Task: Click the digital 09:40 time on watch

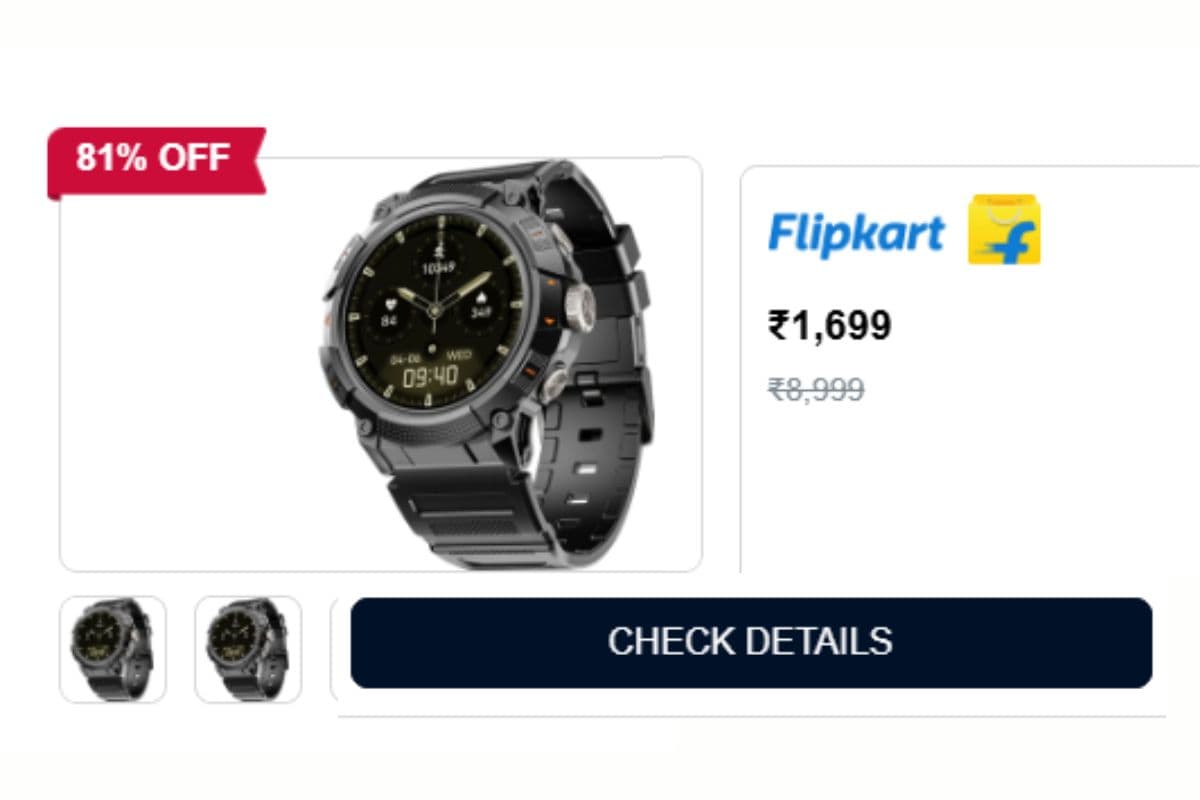Action: point(430,376)
